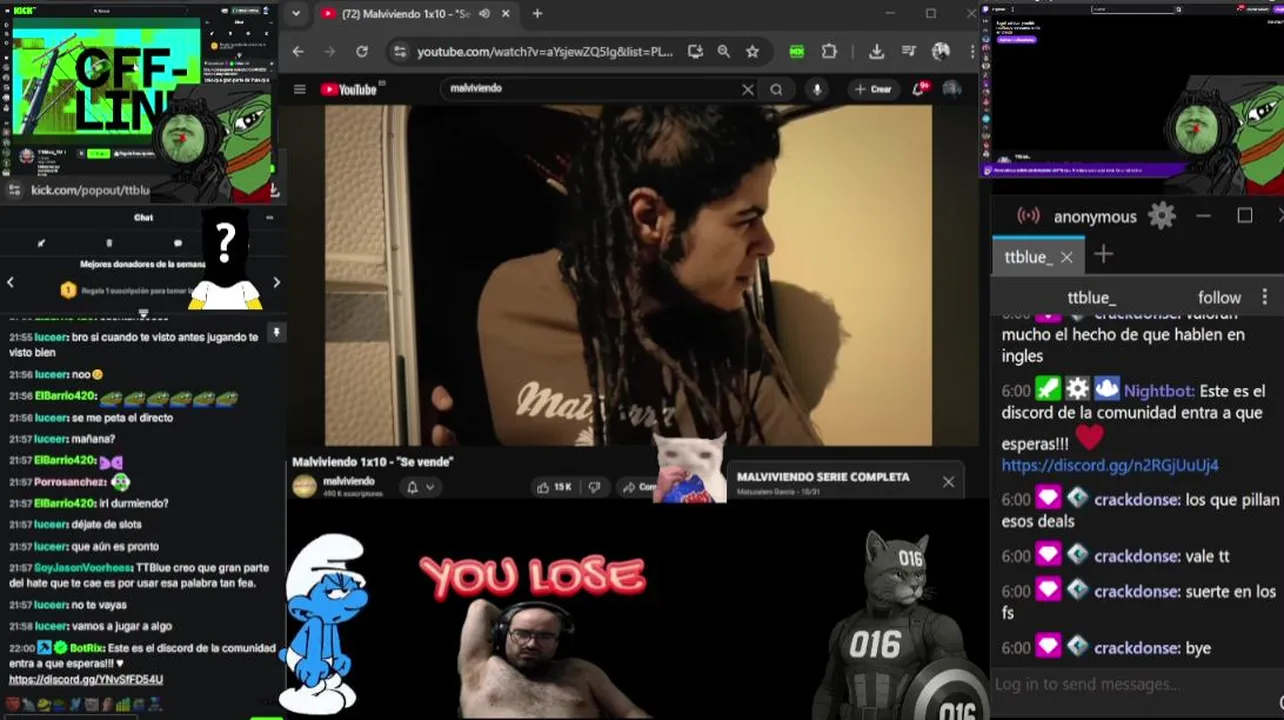Open discord.gg/n2RGjUuUj4 link from Nightbot
Screen dimensions: 1284x720
pos(1110,465)
